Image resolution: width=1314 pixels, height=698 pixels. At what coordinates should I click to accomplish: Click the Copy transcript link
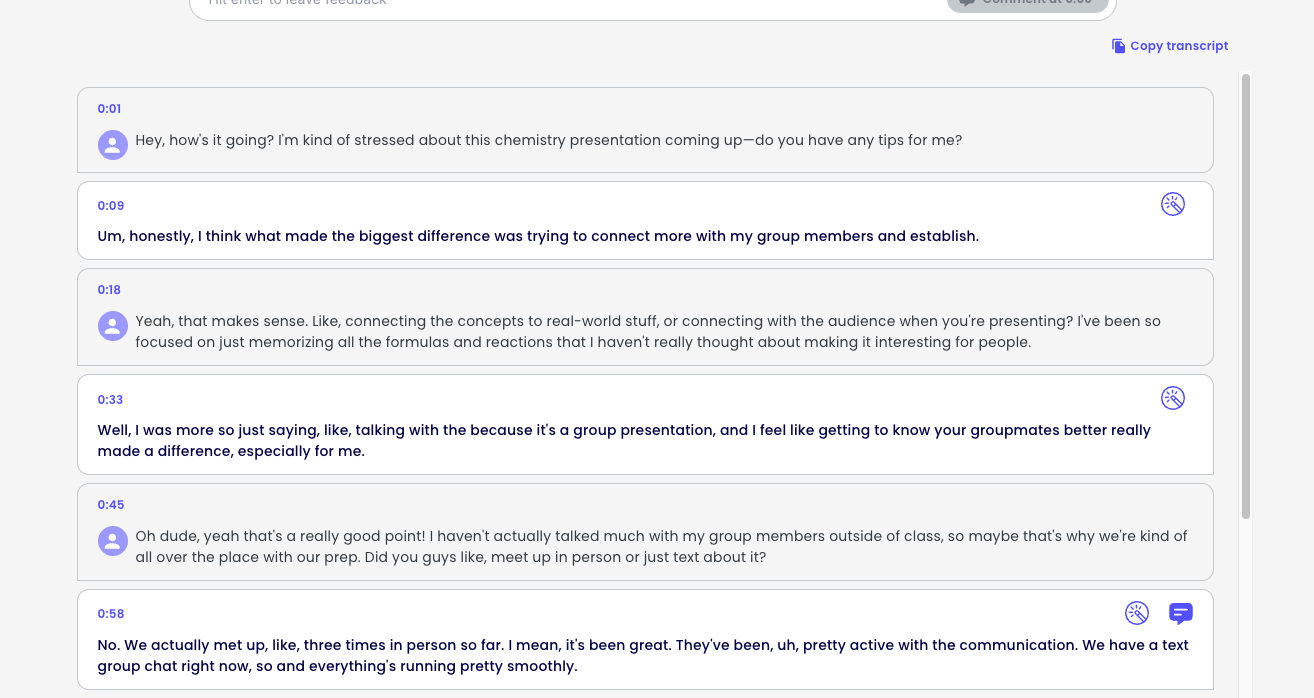1178,46
